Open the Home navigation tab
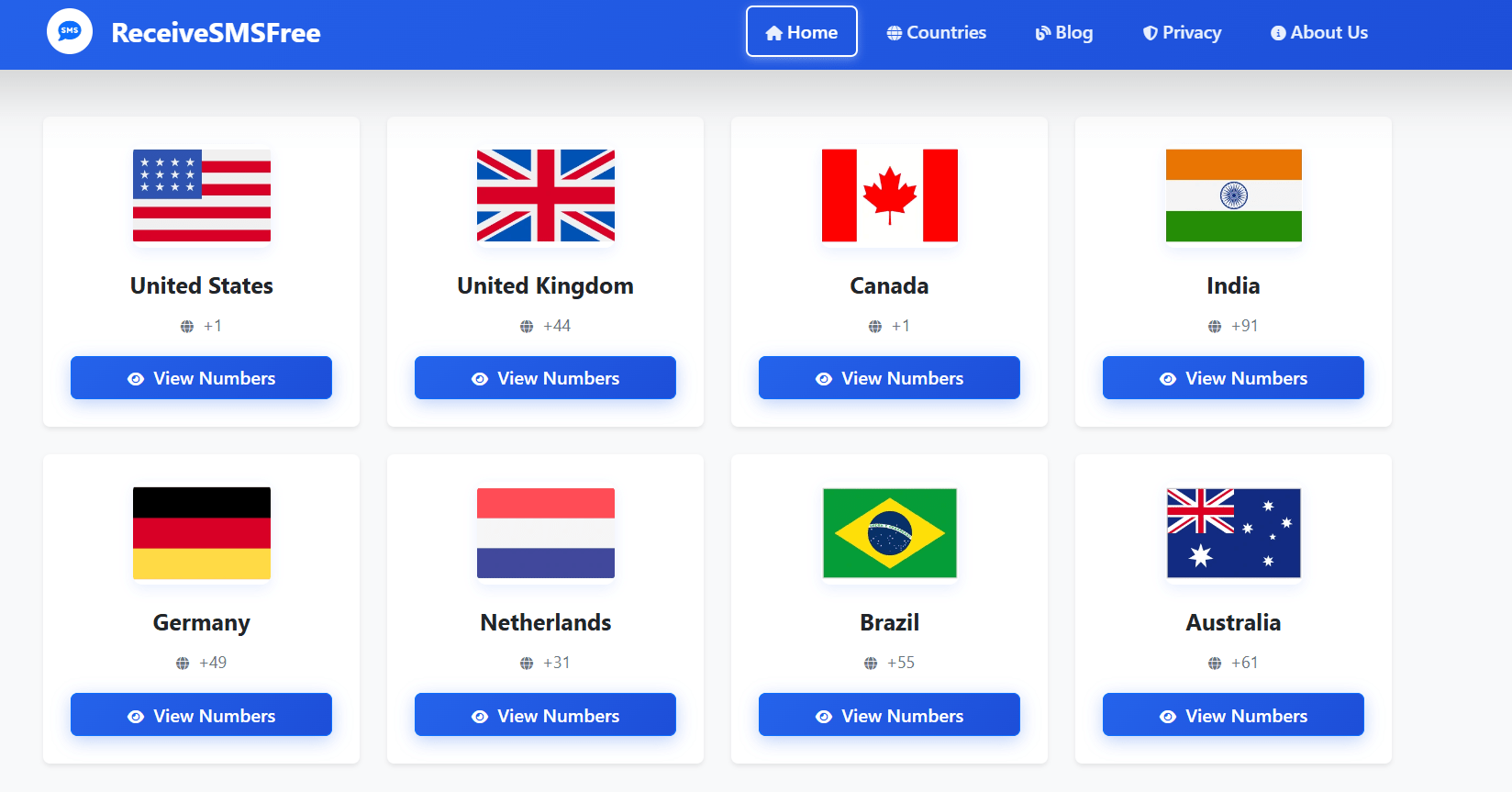This screenshot has height=792, width=1512. tap(802, 32)
